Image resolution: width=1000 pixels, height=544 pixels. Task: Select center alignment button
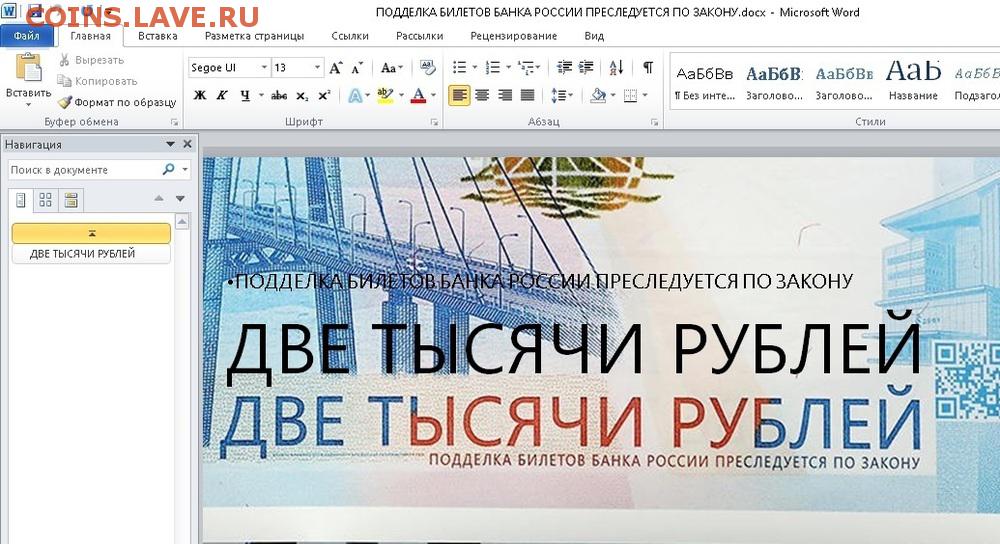coord(482,96)
